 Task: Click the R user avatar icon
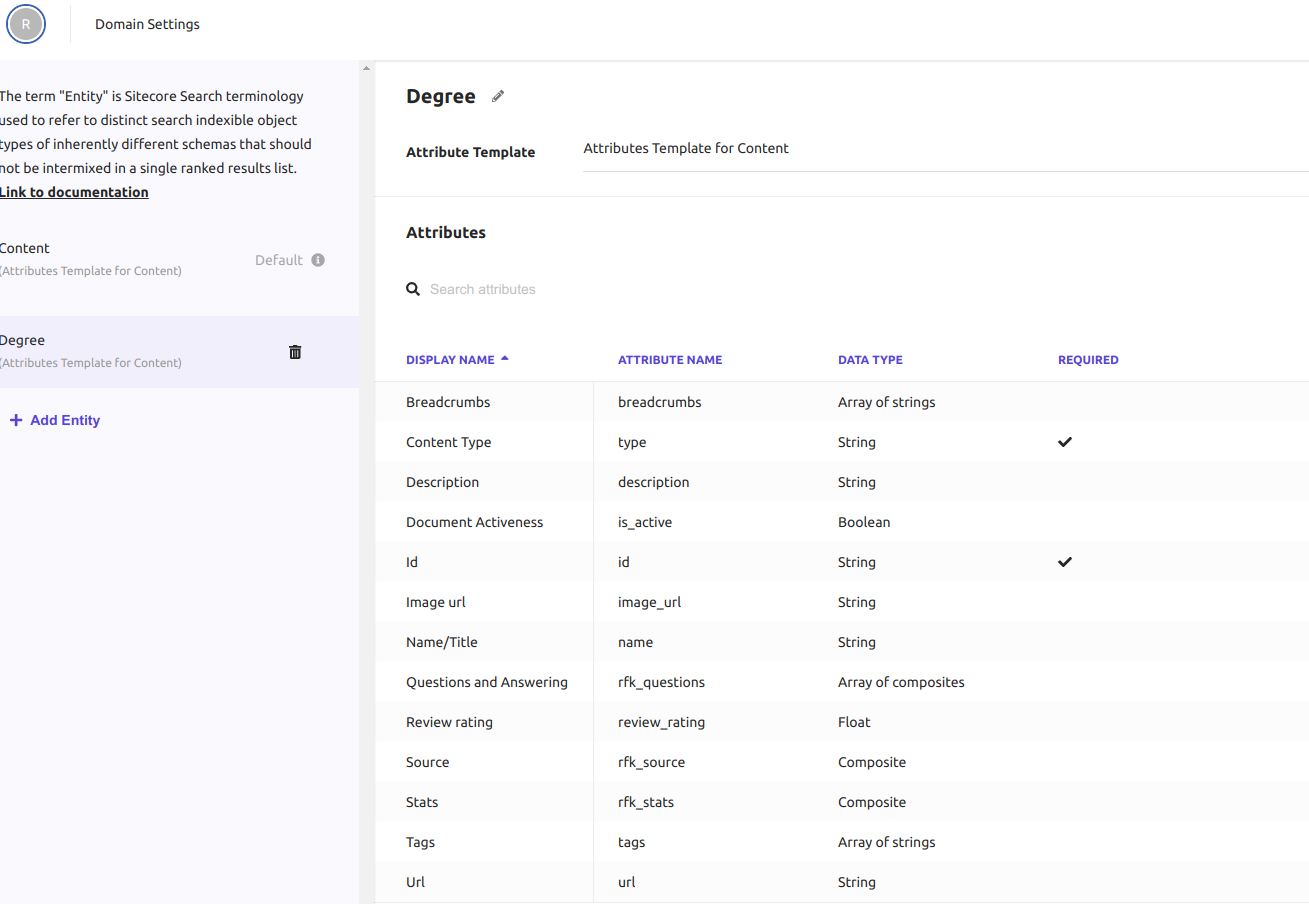tap(26, 24)
